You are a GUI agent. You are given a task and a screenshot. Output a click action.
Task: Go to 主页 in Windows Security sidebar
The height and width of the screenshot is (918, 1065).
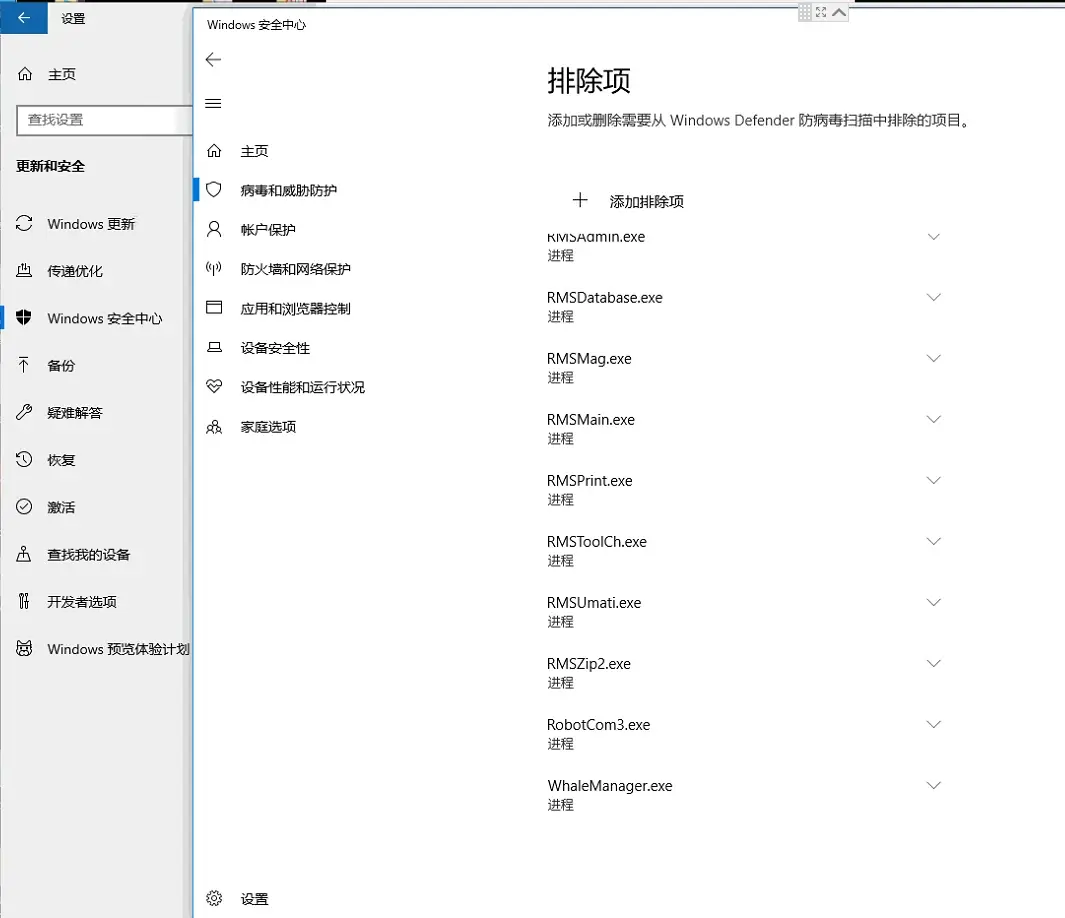pyautogui.click(x=255, y=151)
